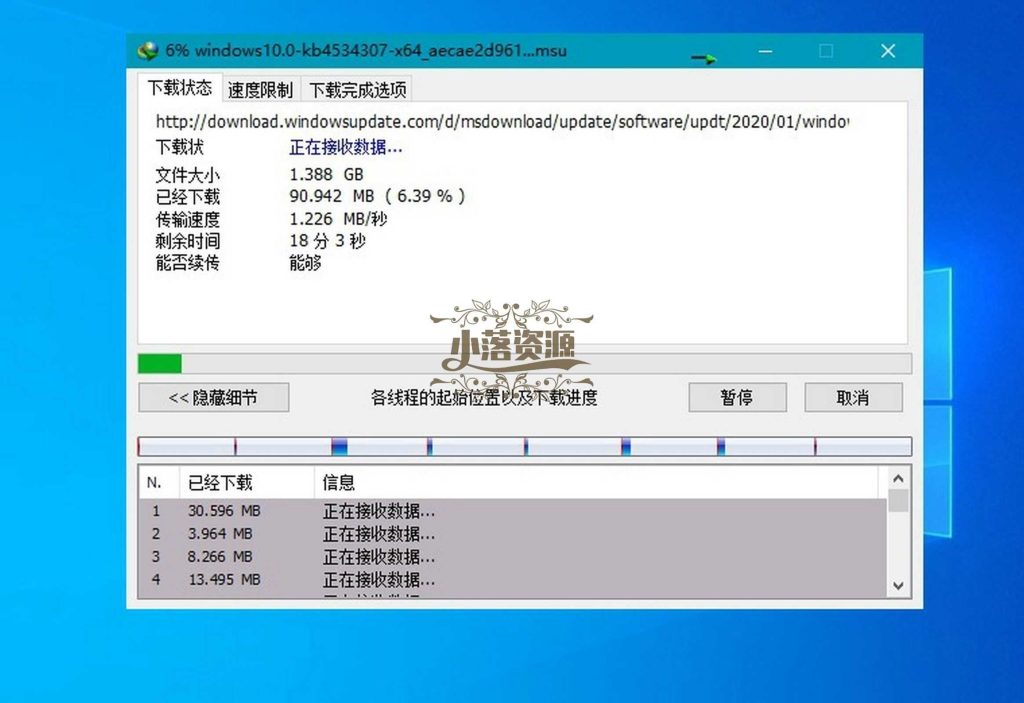Screen dimensions: 1024x703
Task: Open the 下载完成选项 tab
Action: (357, 90)
